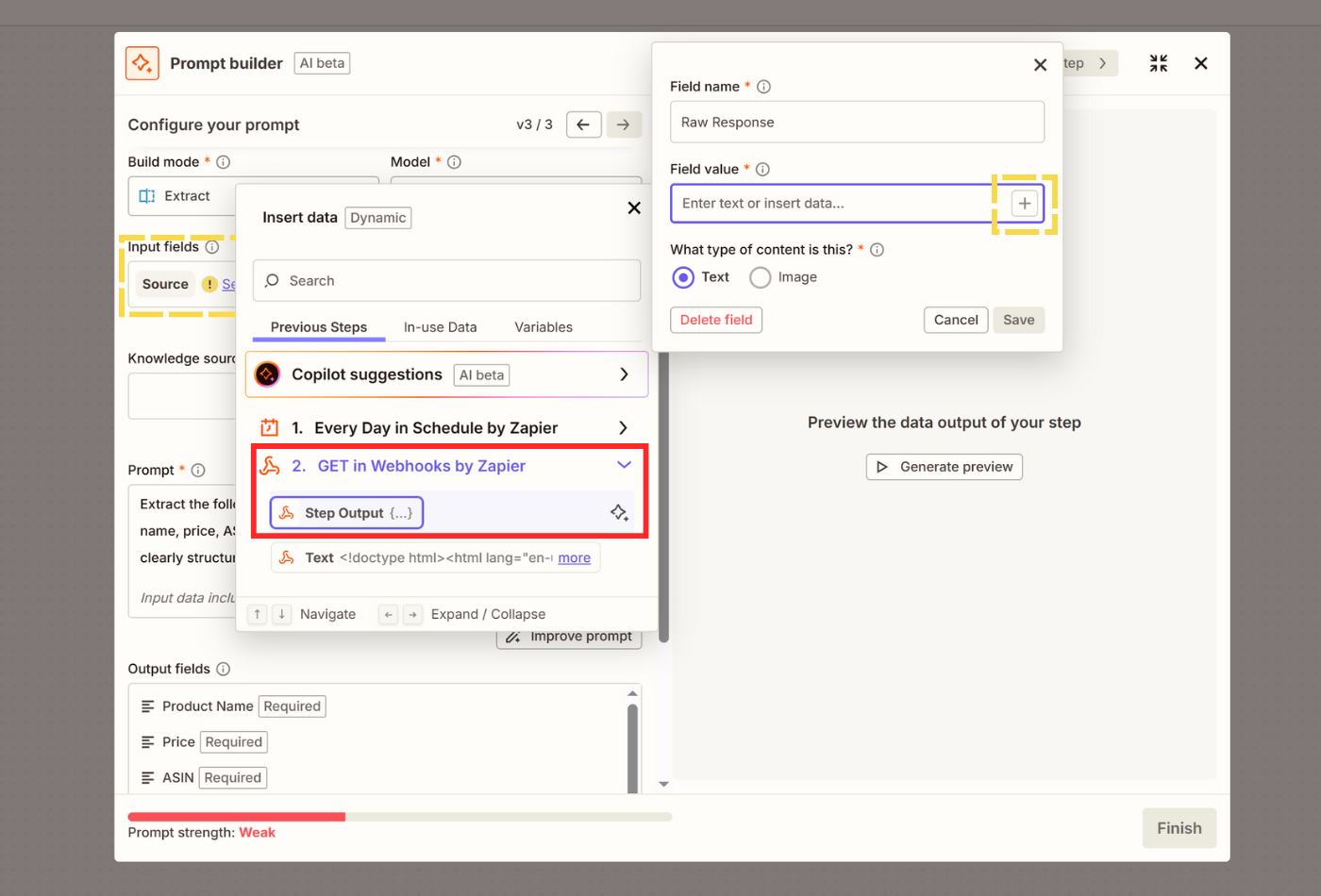Click the more link in Text row
This screenshot has height=896, width=1321.
click(574, 558)
